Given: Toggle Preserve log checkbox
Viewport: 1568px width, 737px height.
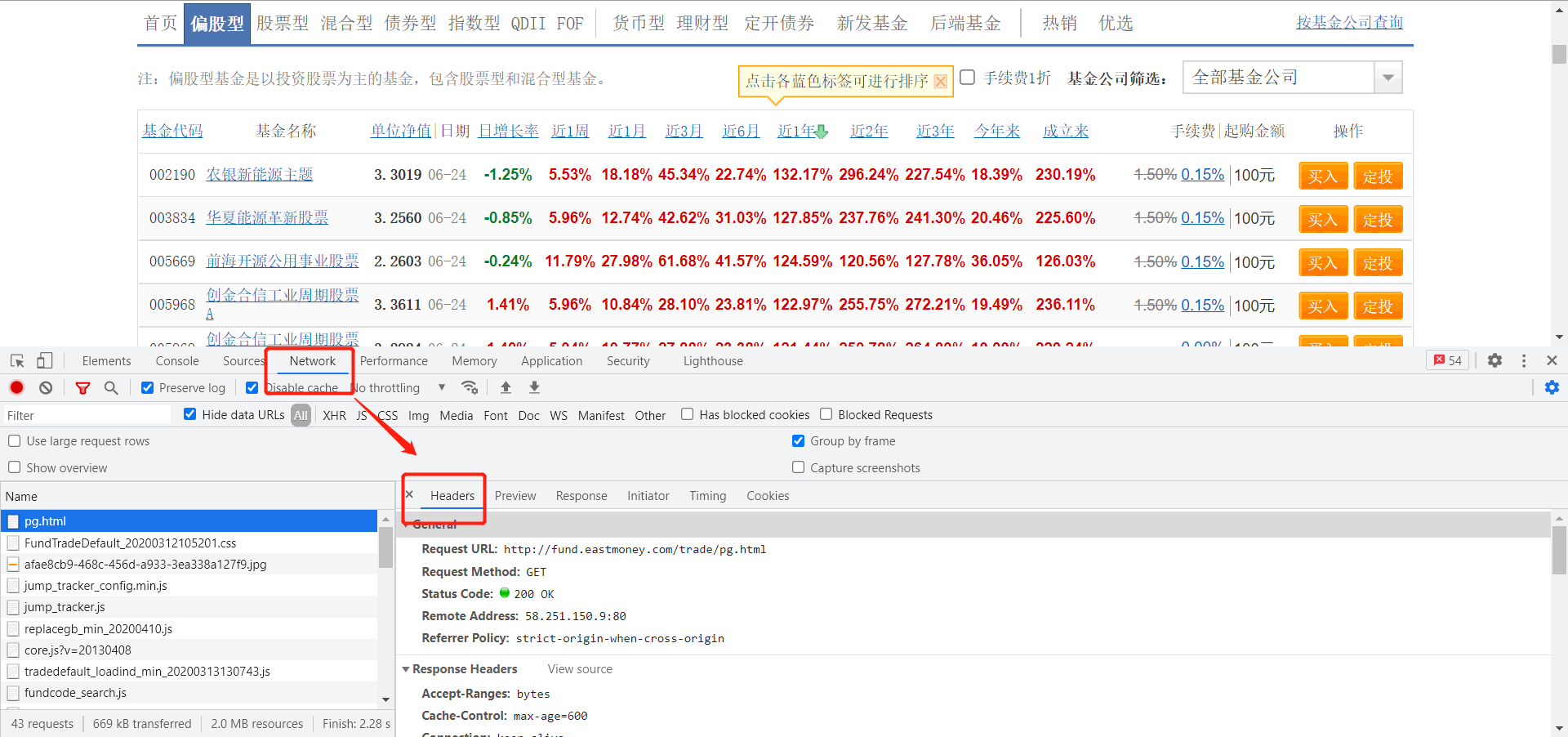Looking at the screenshot, I should [x=147, y=387].
